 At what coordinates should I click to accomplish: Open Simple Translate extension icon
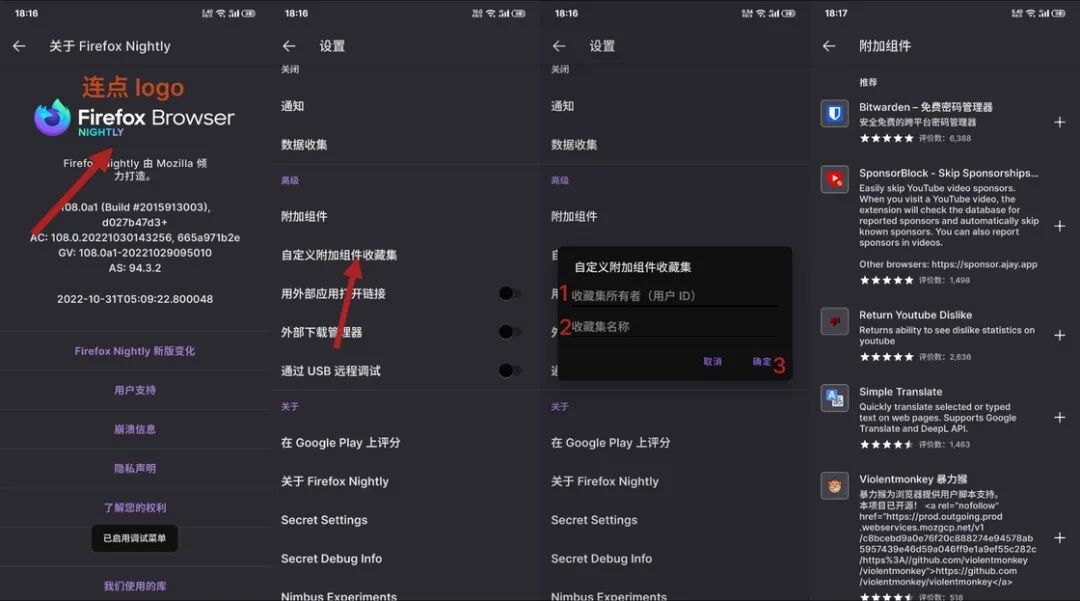834,398
